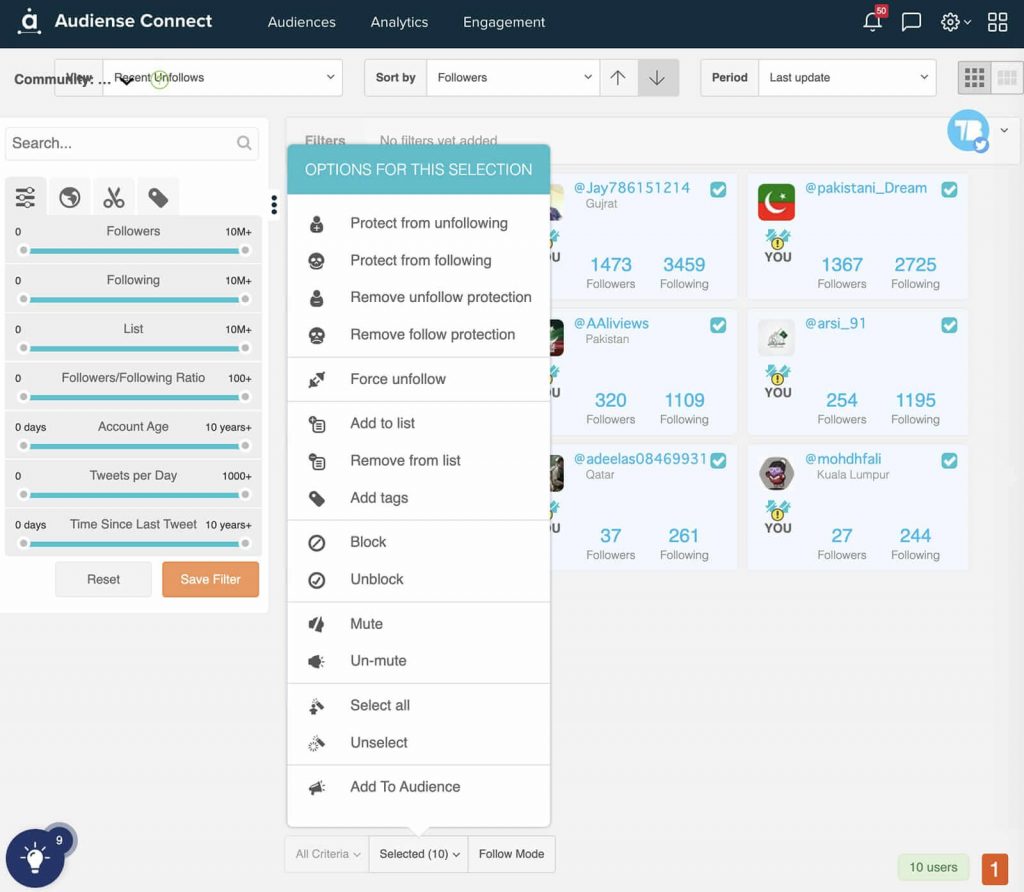Click the mohdhfali profile avatar

click(x=776, y=473)
